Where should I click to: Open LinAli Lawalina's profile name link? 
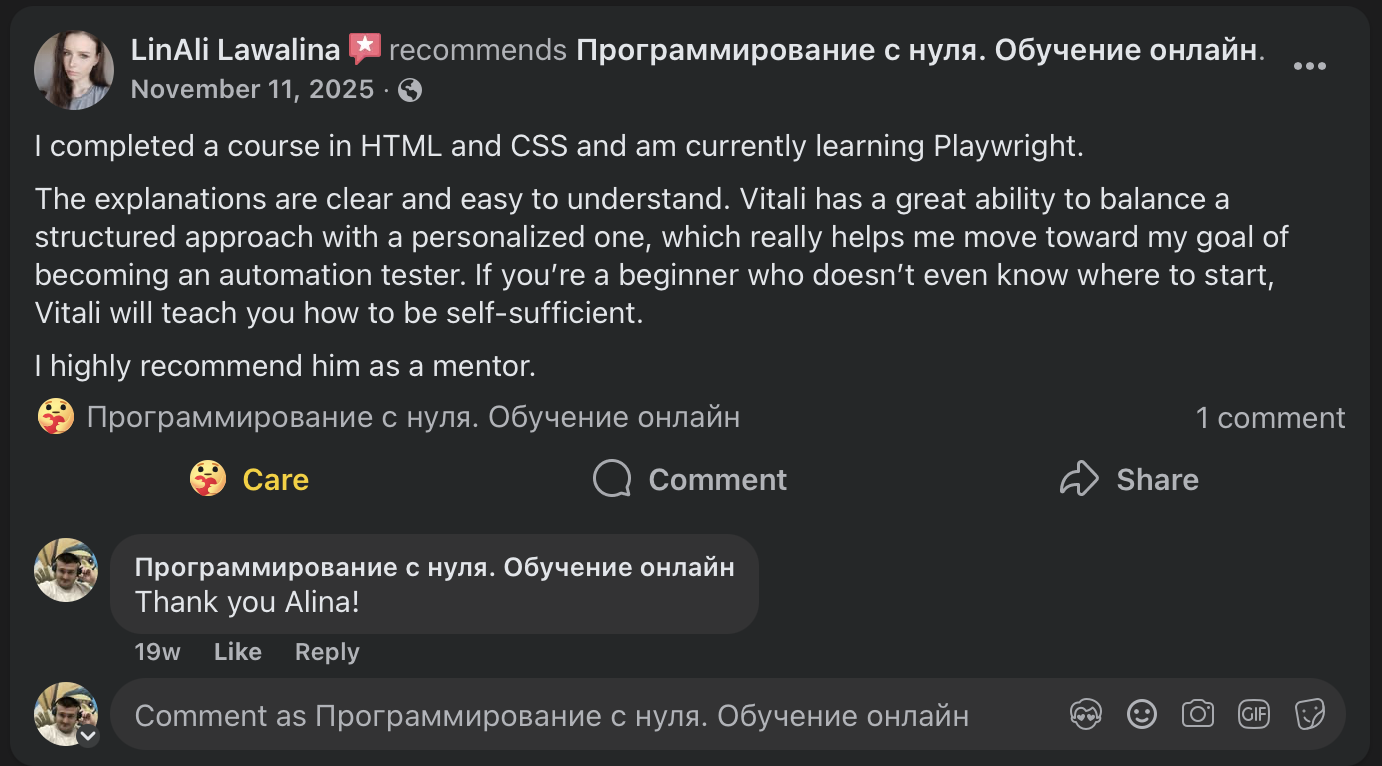pos(236,49)
